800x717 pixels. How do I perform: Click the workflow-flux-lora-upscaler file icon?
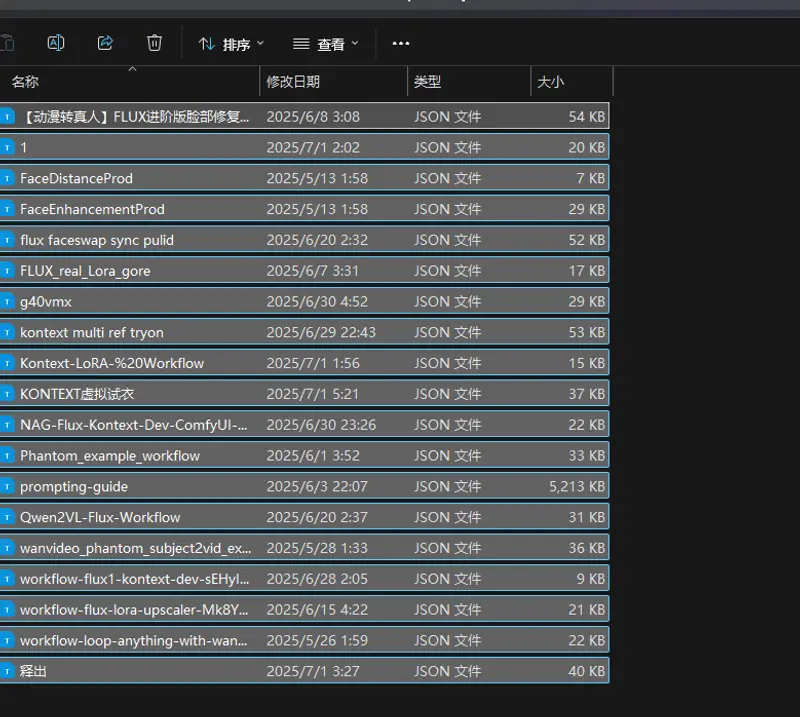click(7, 610)
